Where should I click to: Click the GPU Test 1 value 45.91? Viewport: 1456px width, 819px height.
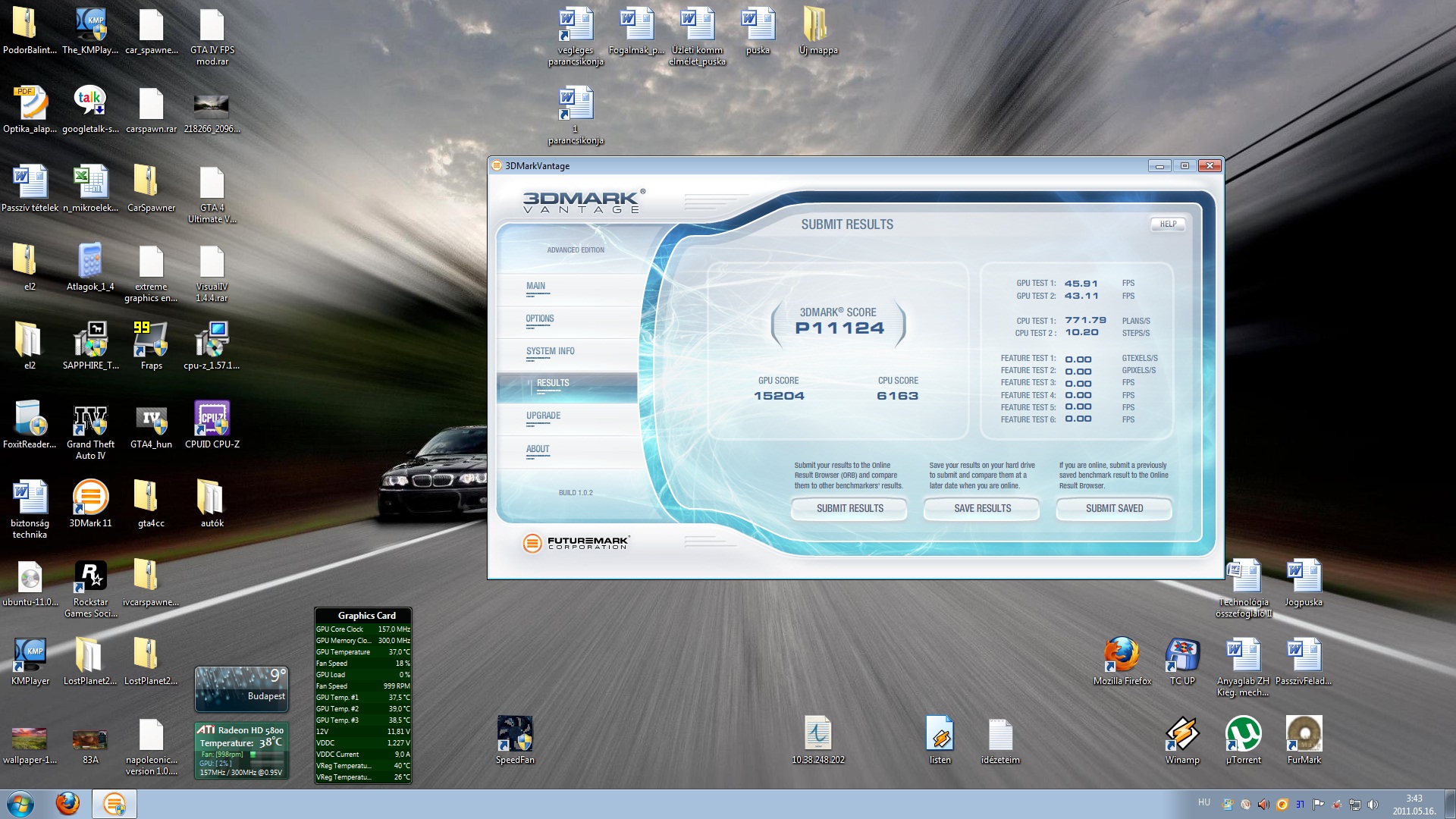coord(1081,284)
